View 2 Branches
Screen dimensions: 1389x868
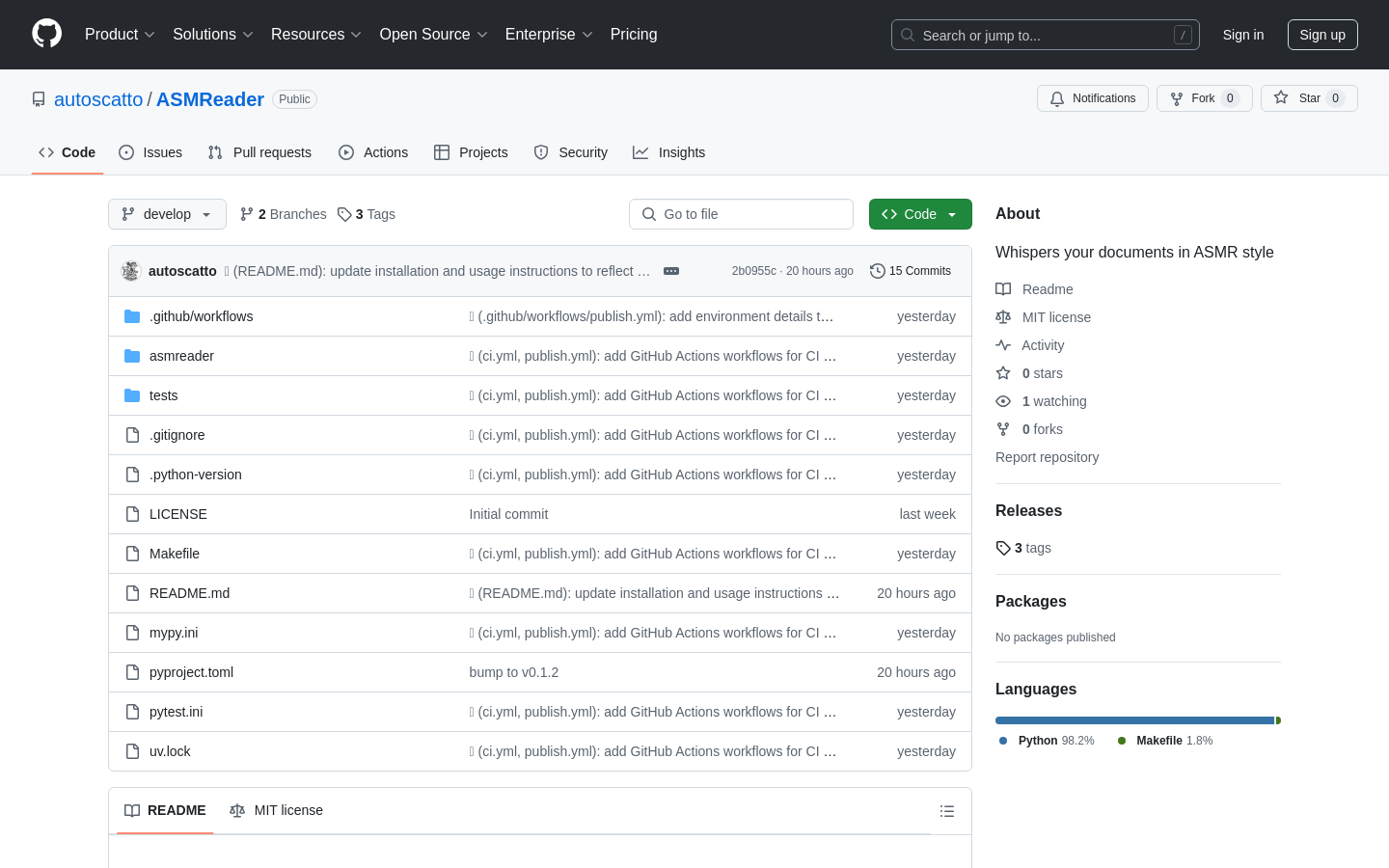284,214
